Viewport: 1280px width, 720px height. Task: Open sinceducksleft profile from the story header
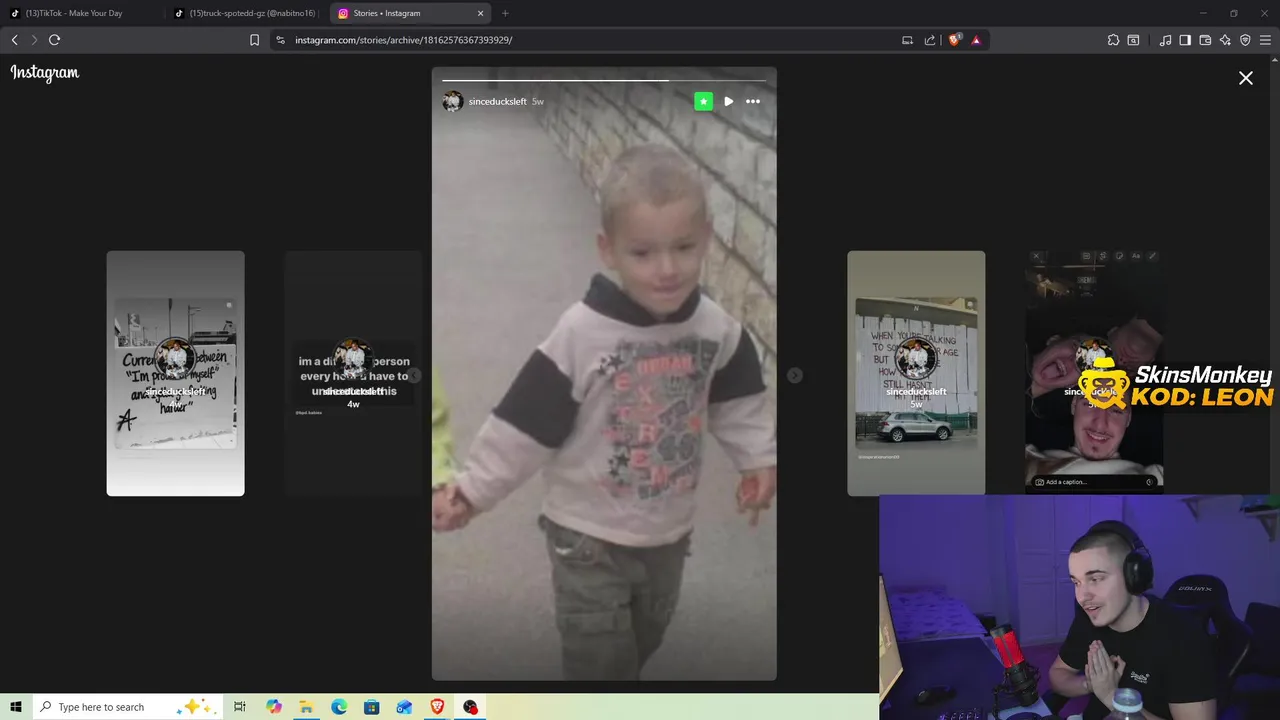(497, 102)
